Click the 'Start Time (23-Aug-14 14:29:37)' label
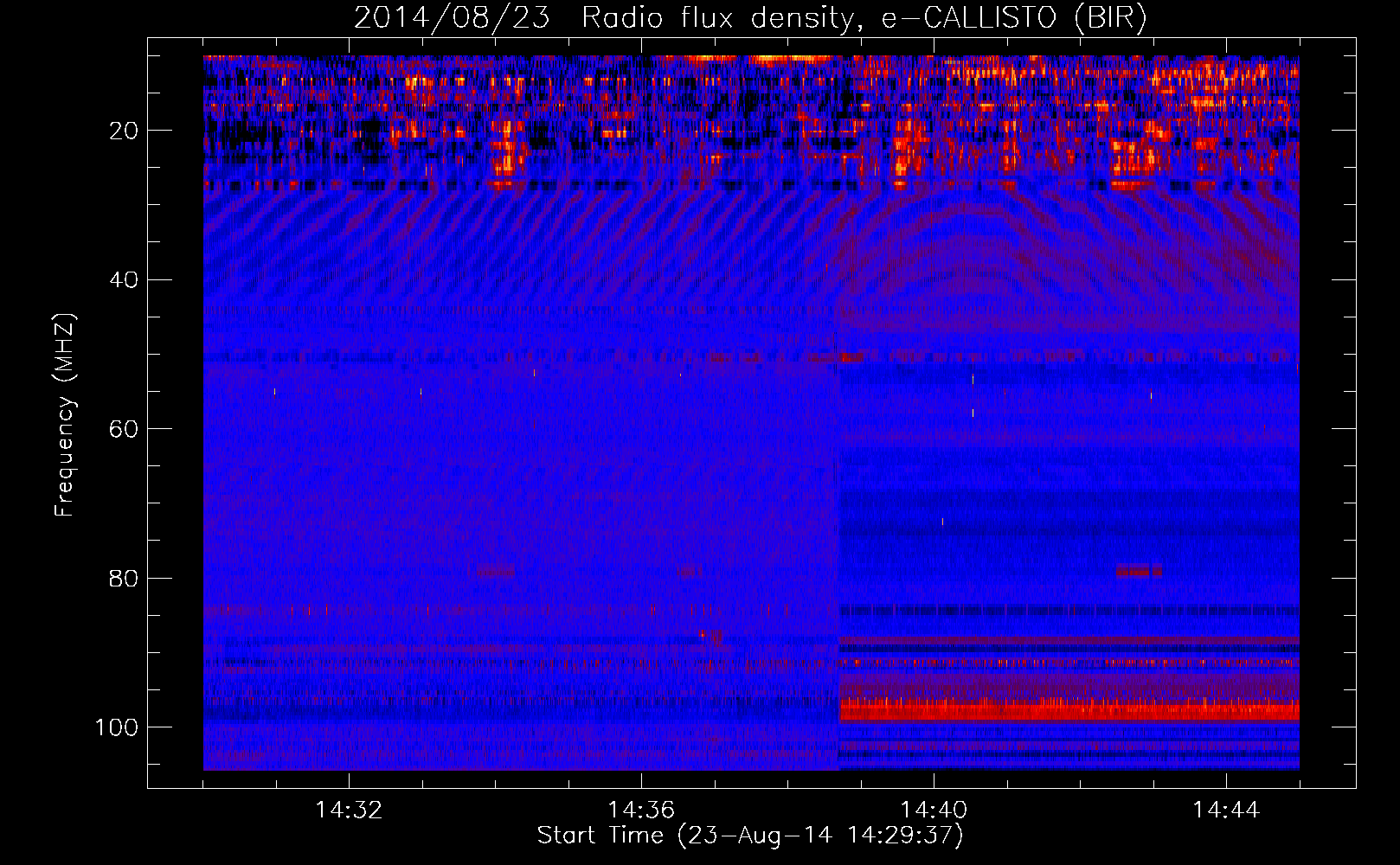This screenshot has height=865, width=1400. (x=750, y=836)
